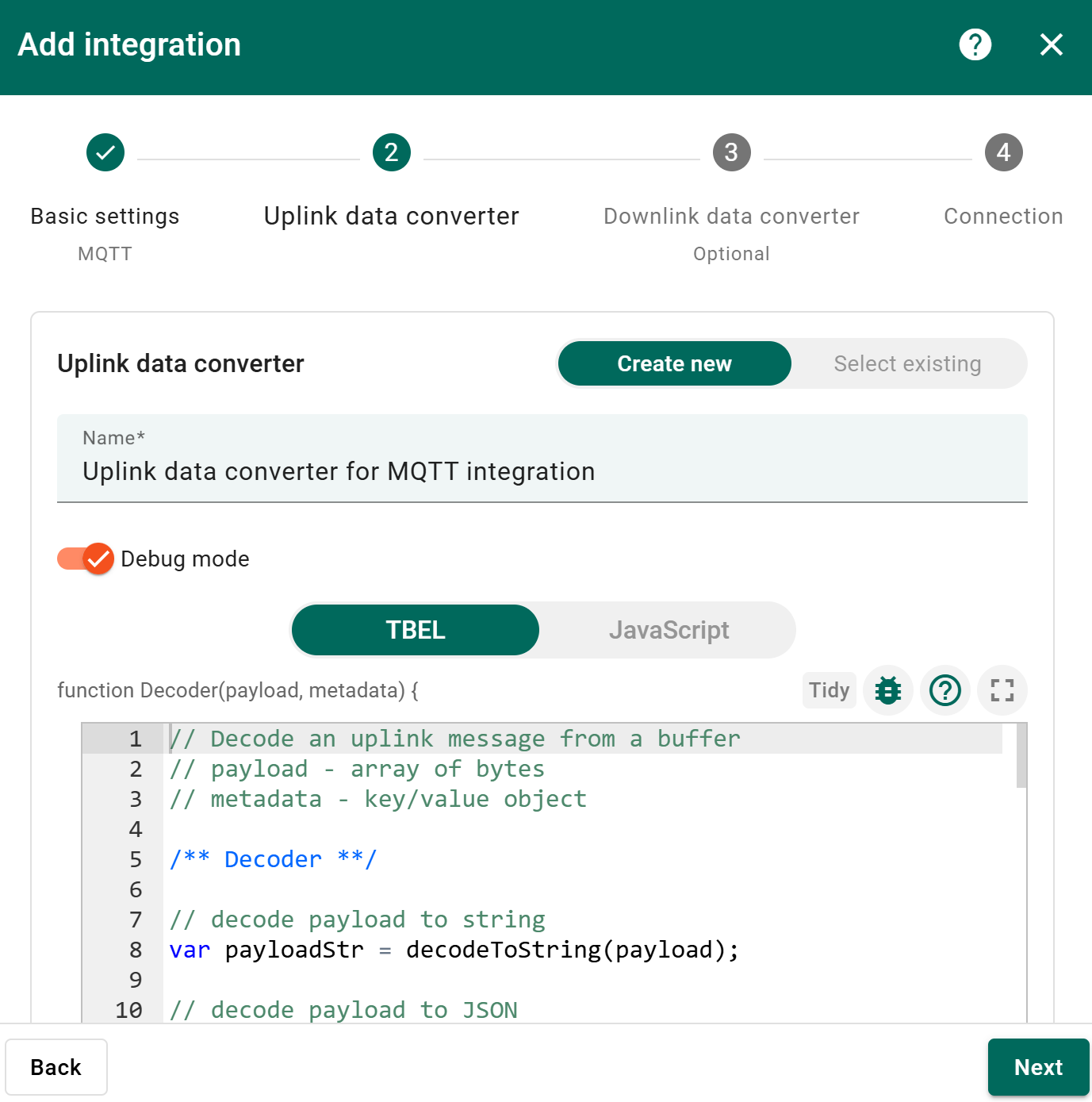
Task: Click the Tidy button
Action: pyautogui.click(x=829, y=690)
